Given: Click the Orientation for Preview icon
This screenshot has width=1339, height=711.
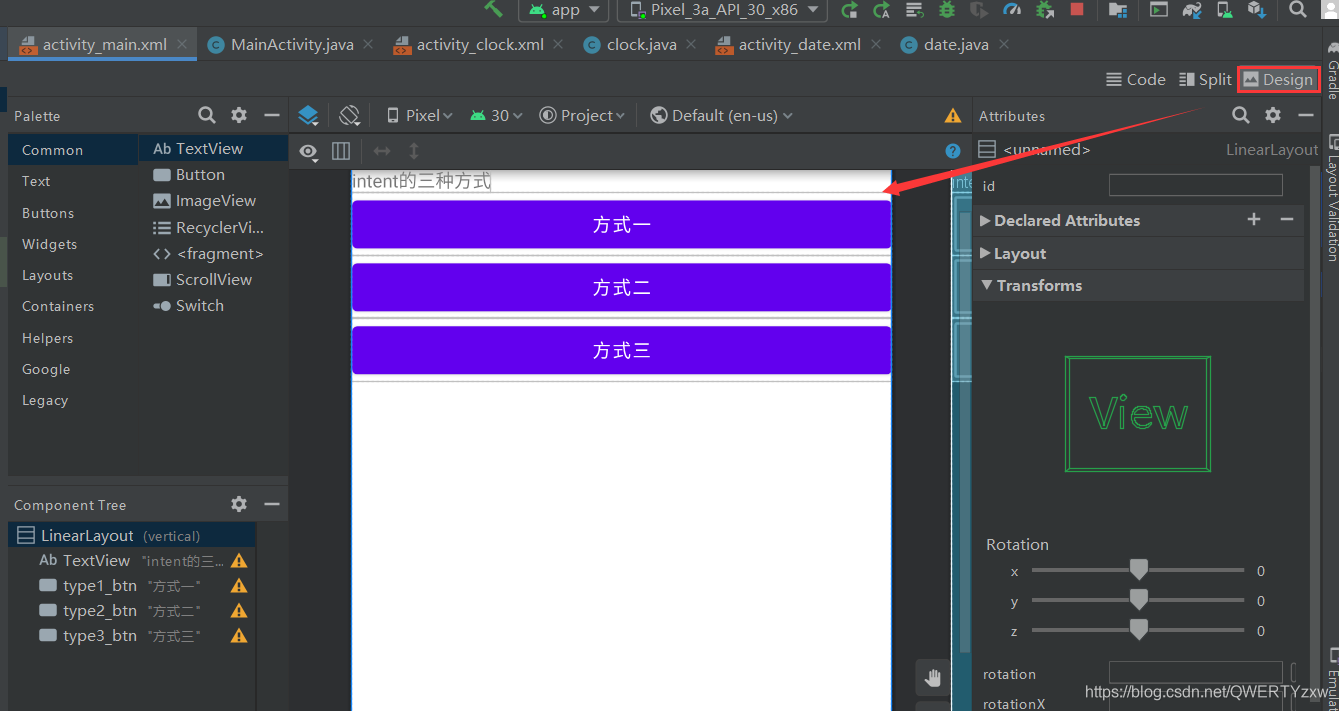Looking at the screenshot, I should coord(349,116).
